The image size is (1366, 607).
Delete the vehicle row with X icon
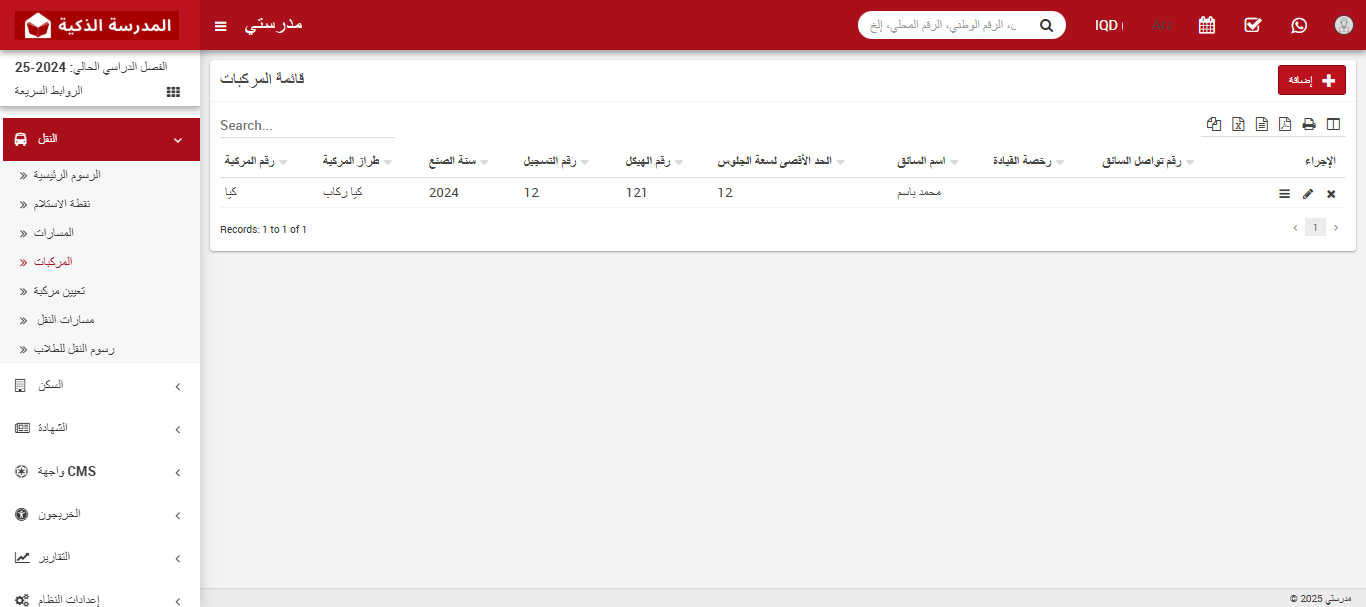pos(1331,194)
